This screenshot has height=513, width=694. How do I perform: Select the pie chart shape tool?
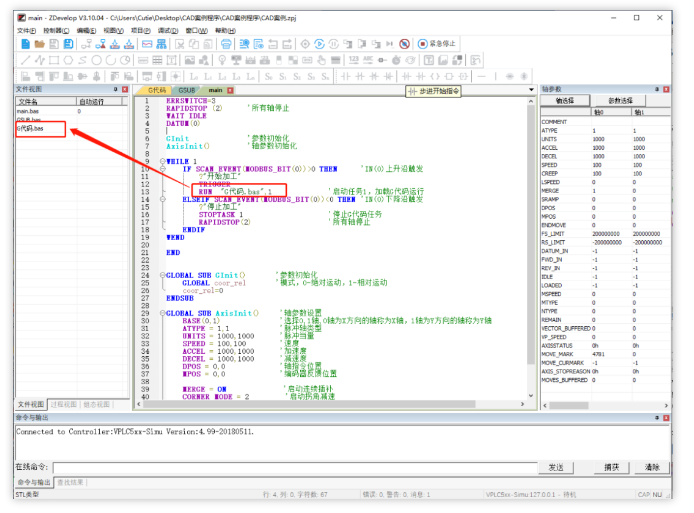pyautogui.click(x=125, y=60)
